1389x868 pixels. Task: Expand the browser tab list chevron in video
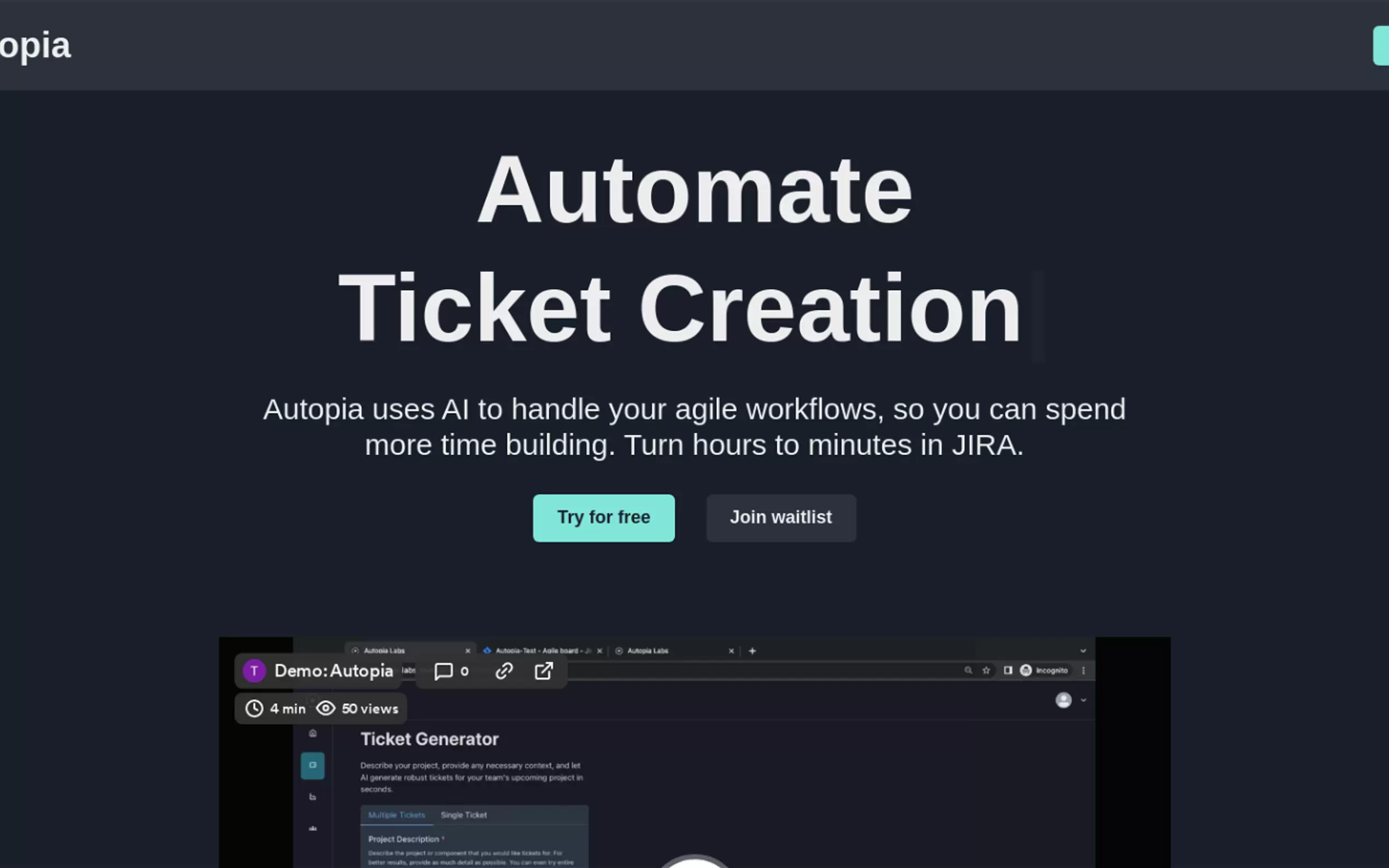1083,651
